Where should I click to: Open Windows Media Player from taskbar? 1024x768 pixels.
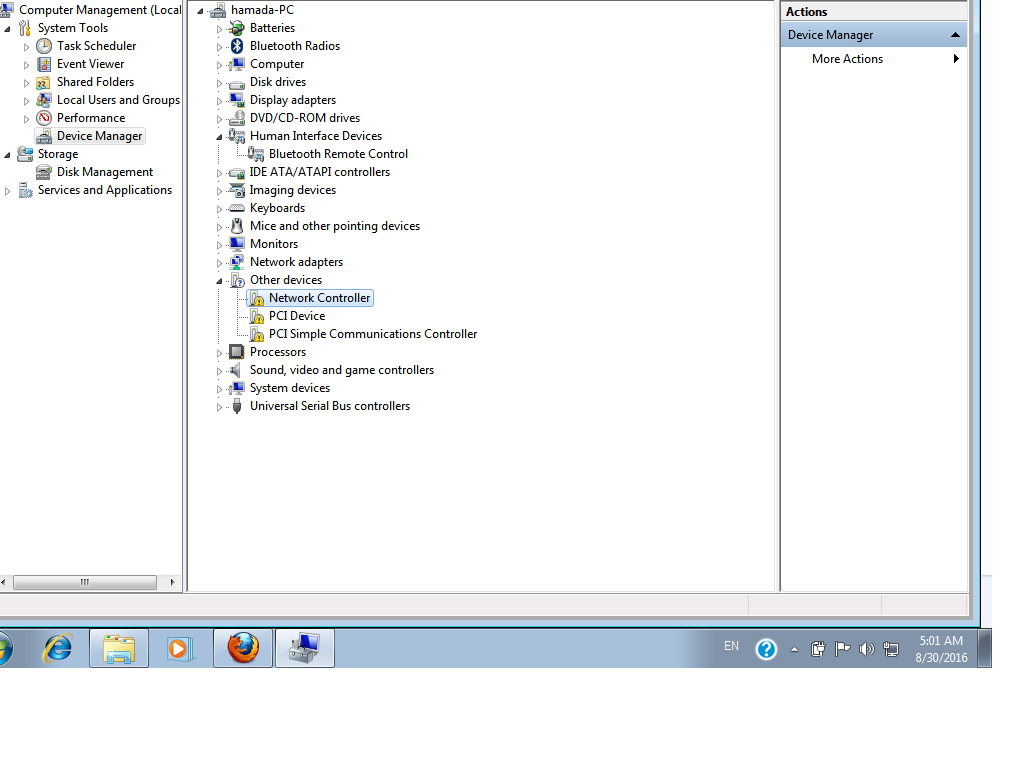tap(178, 648)
